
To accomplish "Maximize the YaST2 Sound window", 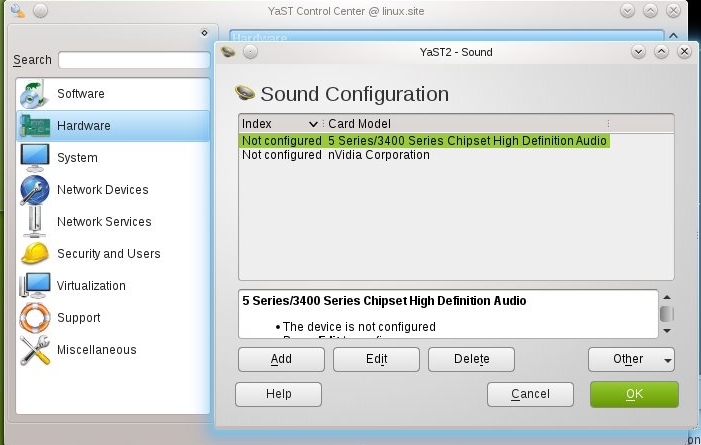I will pos(661,52).
